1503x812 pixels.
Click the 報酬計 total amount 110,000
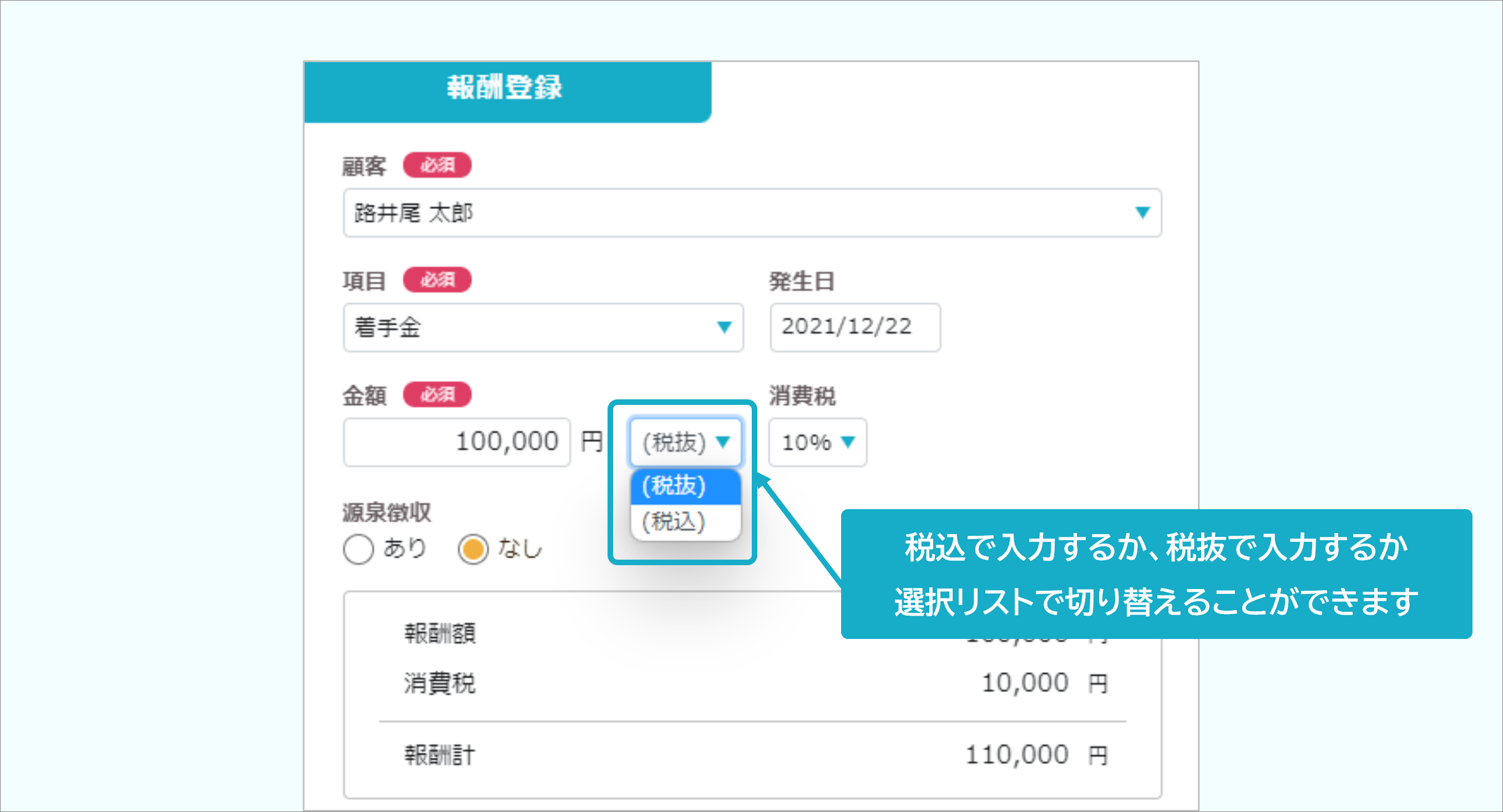click(x=1016, y=755)
